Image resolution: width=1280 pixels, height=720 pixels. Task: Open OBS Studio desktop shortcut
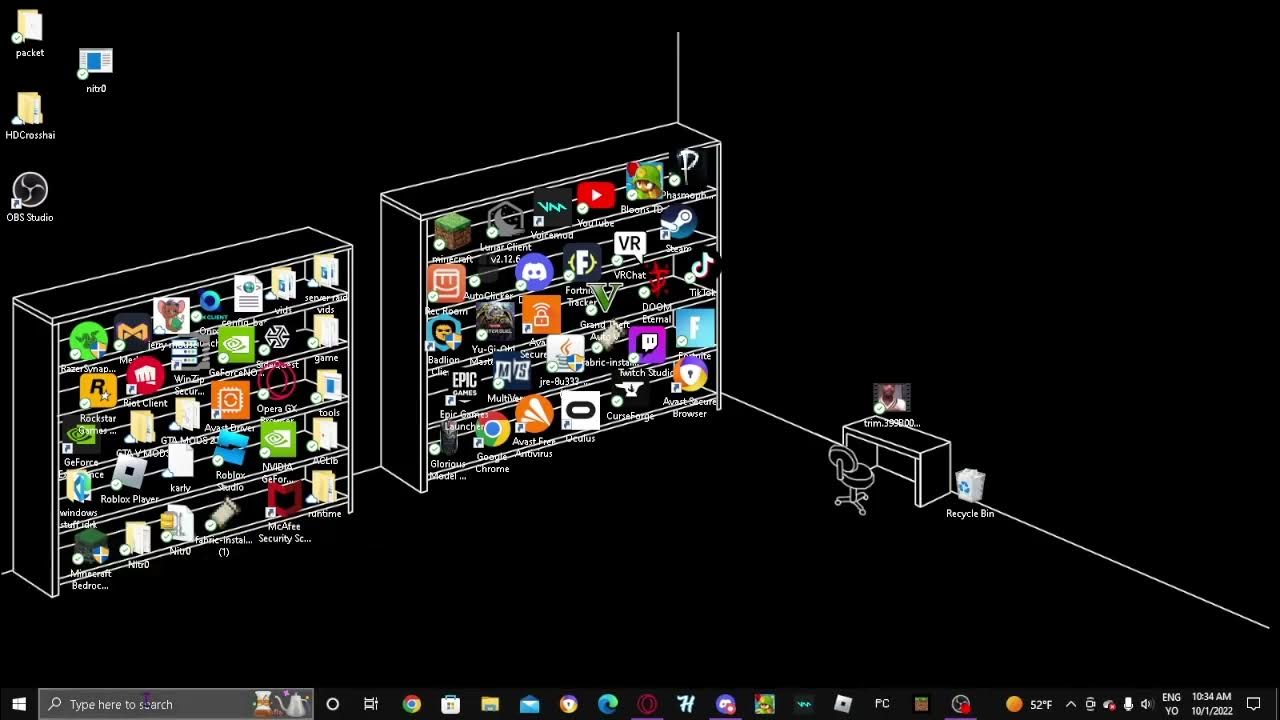coord(30,196)
